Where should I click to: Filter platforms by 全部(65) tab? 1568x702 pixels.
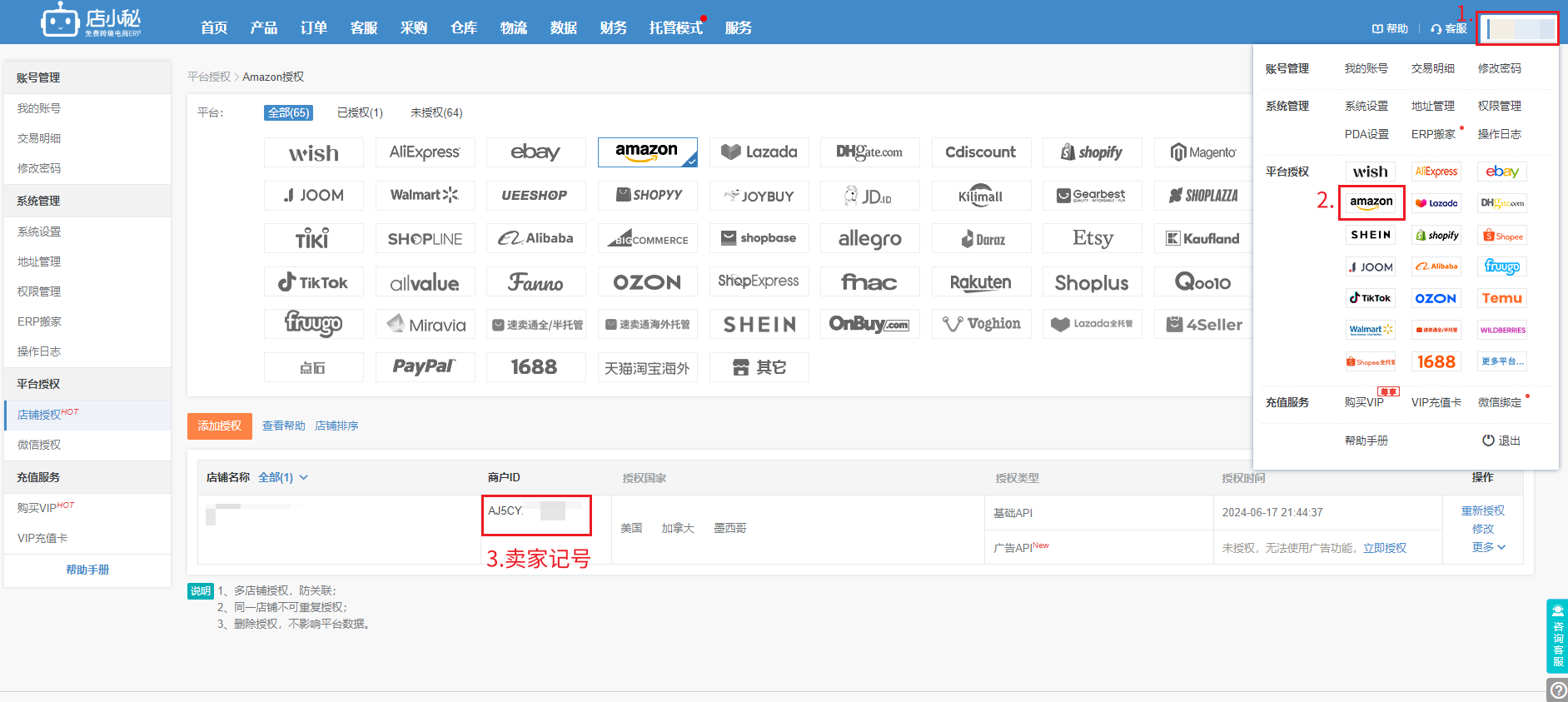click(x=289, y=112)
